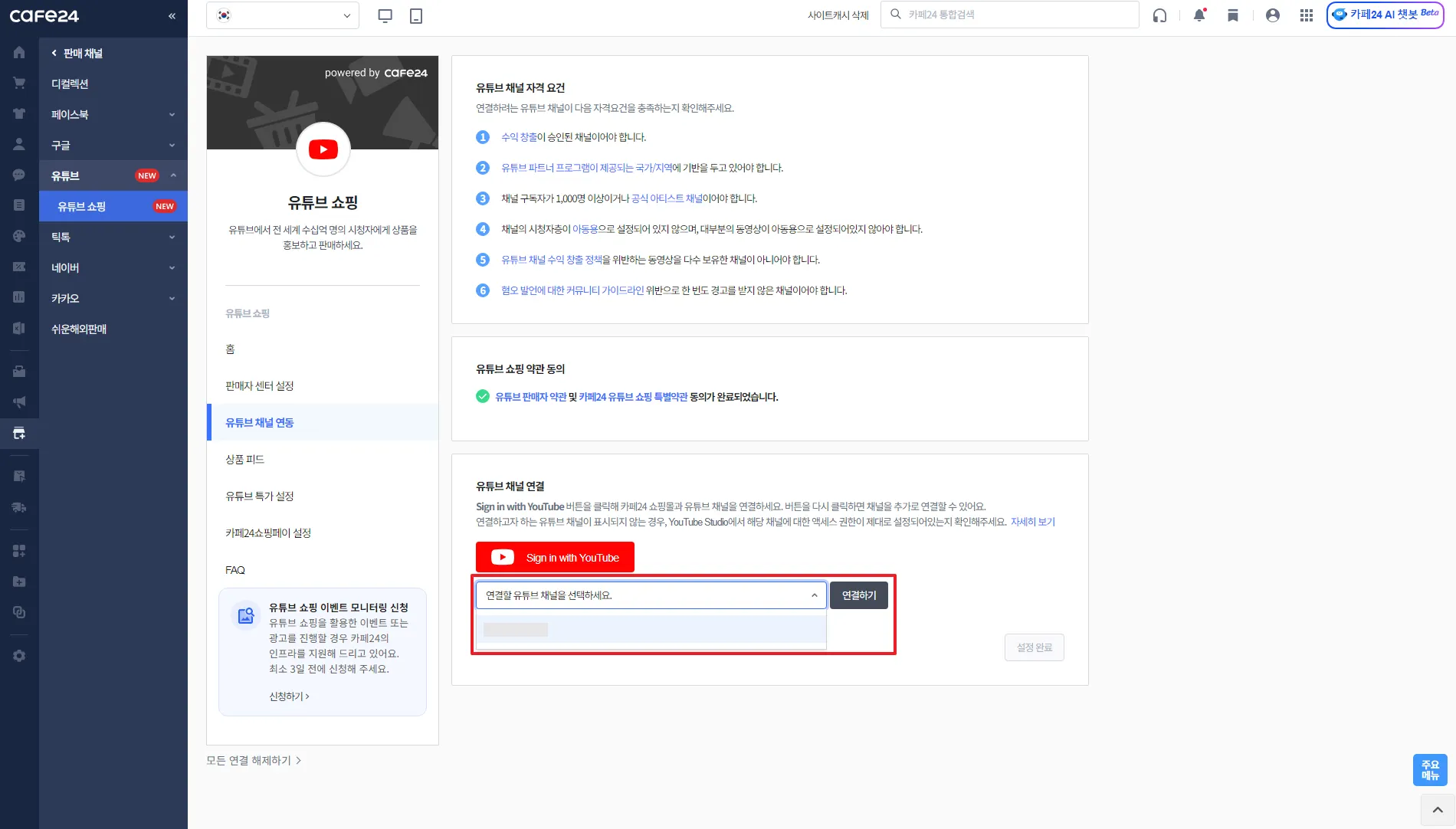
Task: Open the 상품 피드 tab
Action: [323, 460]
